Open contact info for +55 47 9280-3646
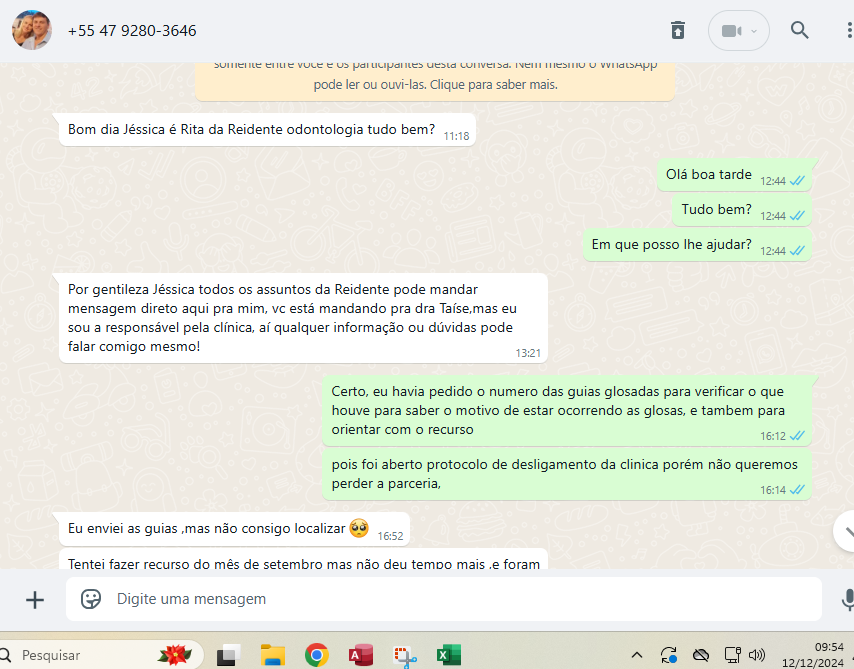 coord(132,31)
